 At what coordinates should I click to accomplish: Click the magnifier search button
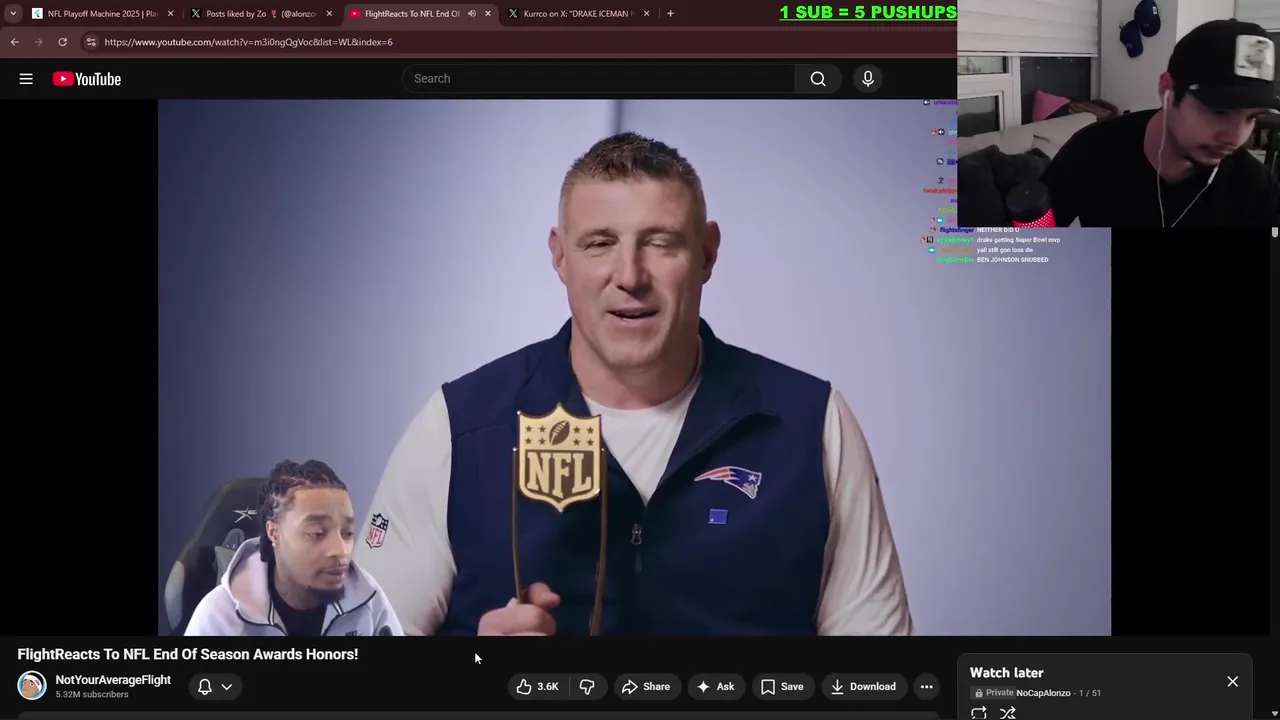click(x=818, y=79)
